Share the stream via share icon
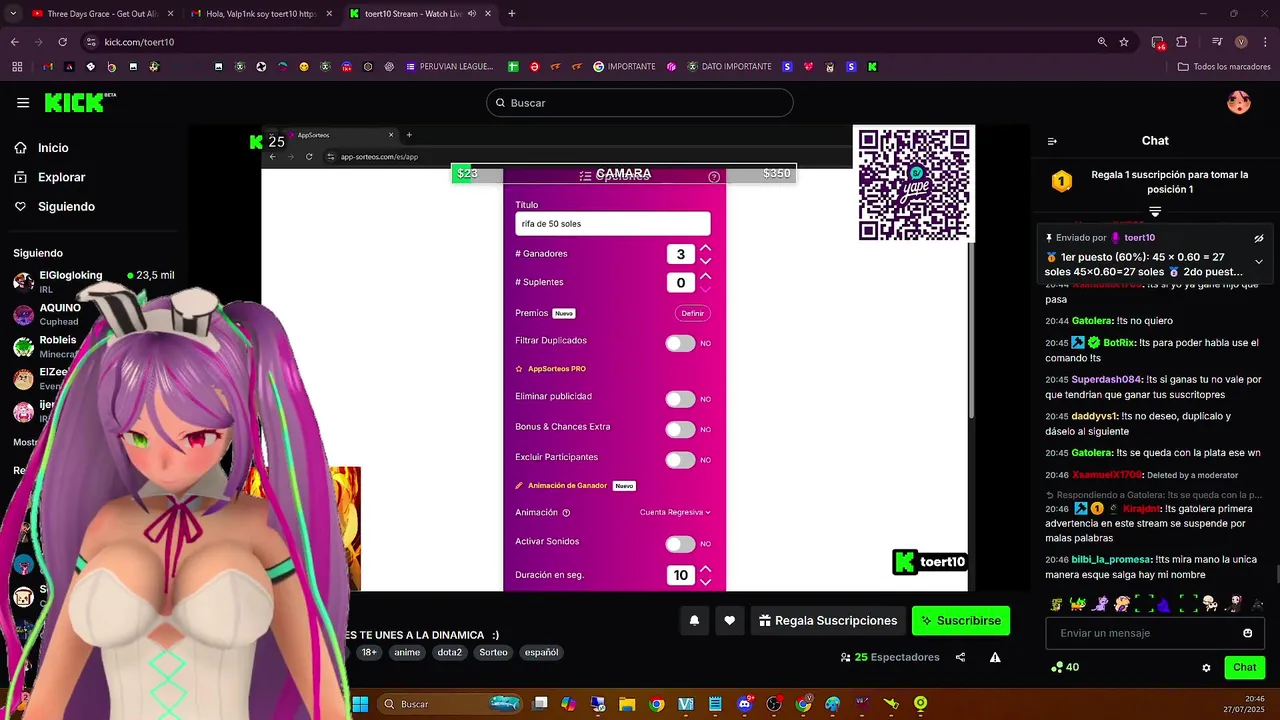 [960, 657]
